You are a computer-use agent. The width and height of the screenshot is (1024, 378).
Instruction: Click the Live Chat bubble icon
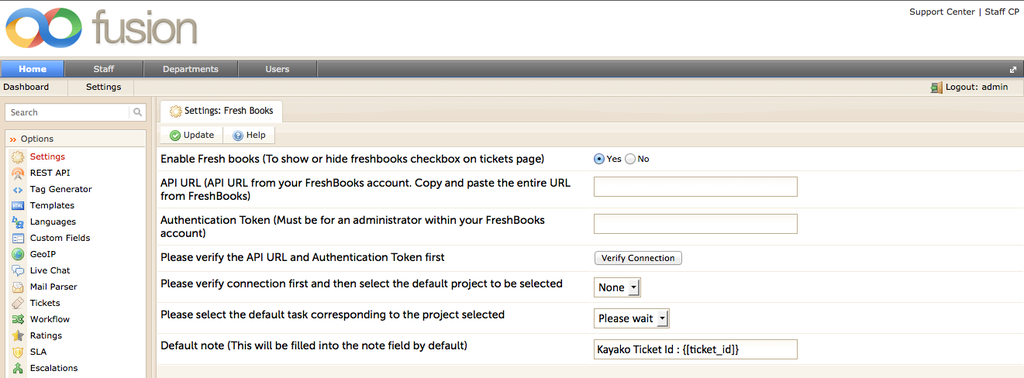click(18, 270)
